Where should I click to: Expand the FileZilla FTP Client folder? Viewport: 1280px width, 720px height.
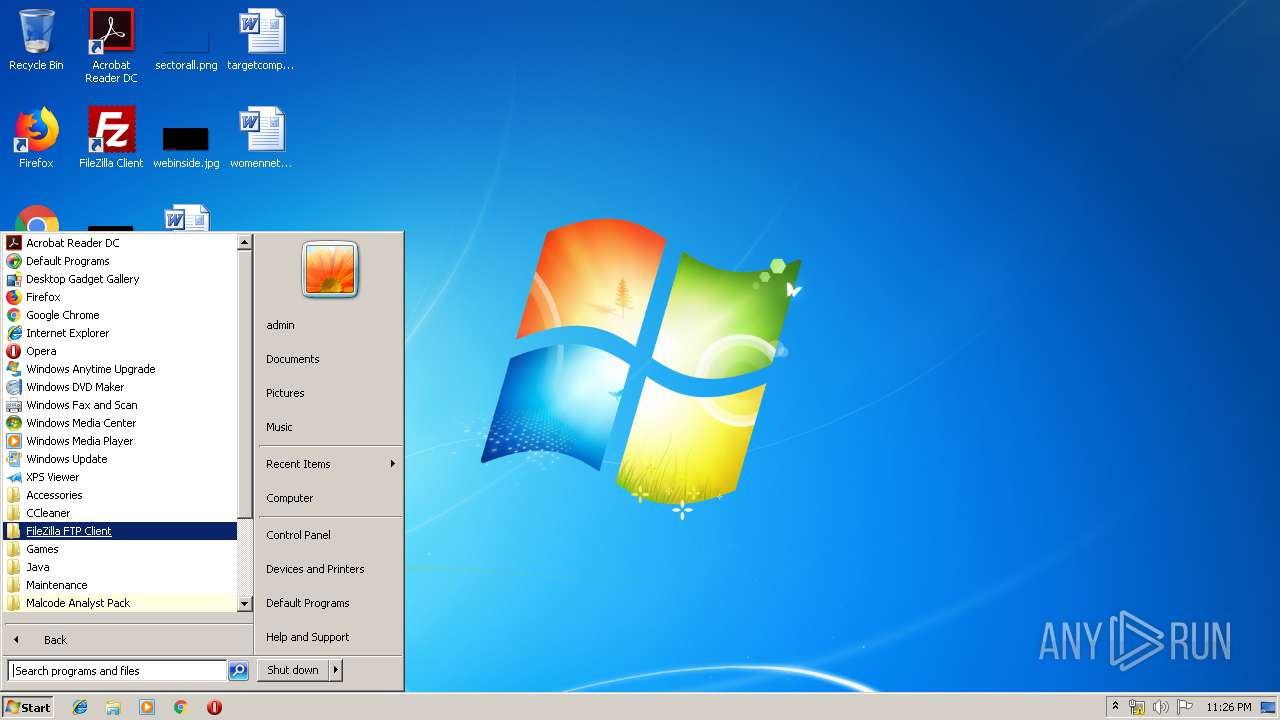(x=121, y=531)
